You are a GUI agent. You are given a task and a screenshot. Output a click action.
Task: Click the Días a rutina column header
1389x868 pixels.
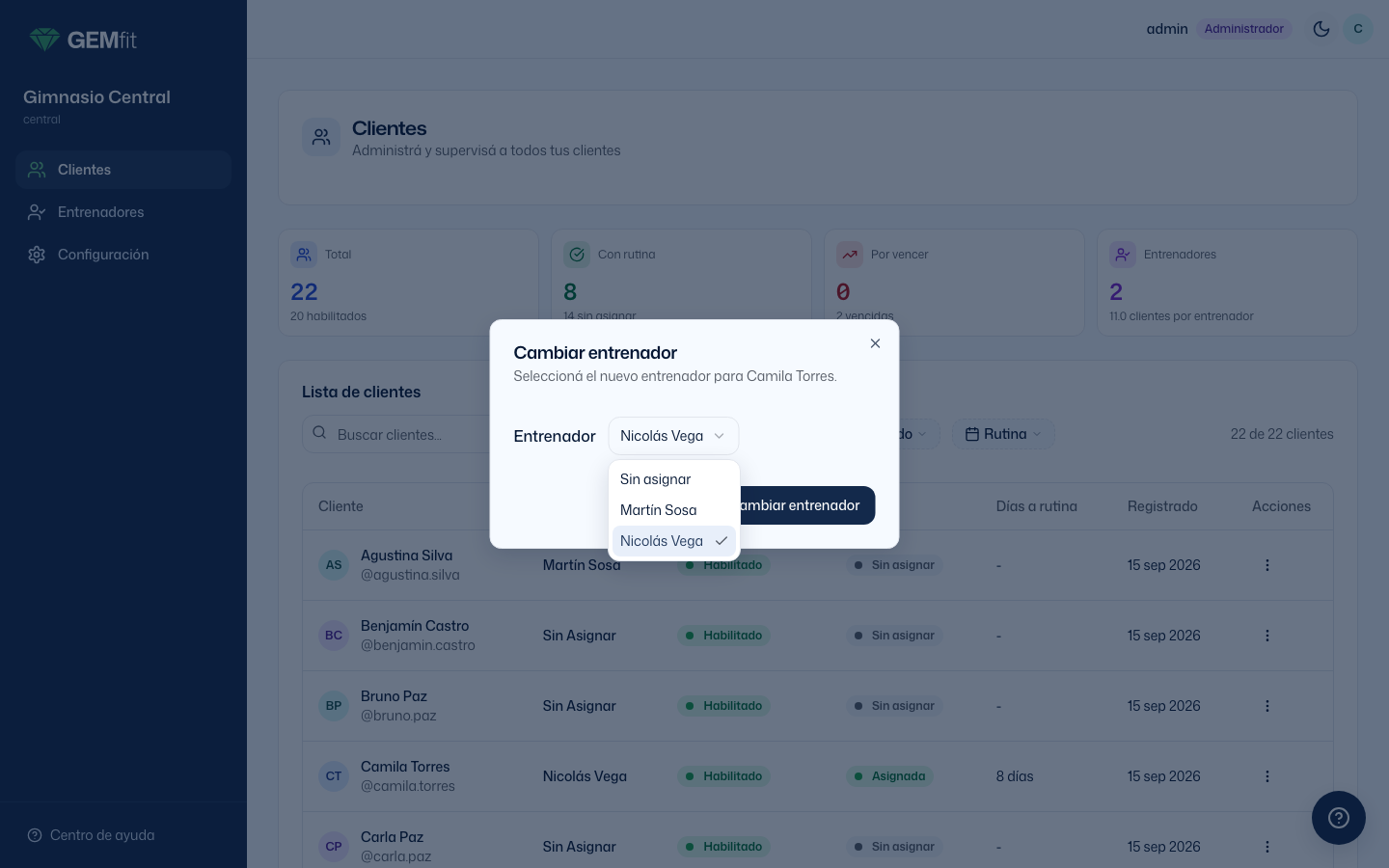(x=1037, y=506)
